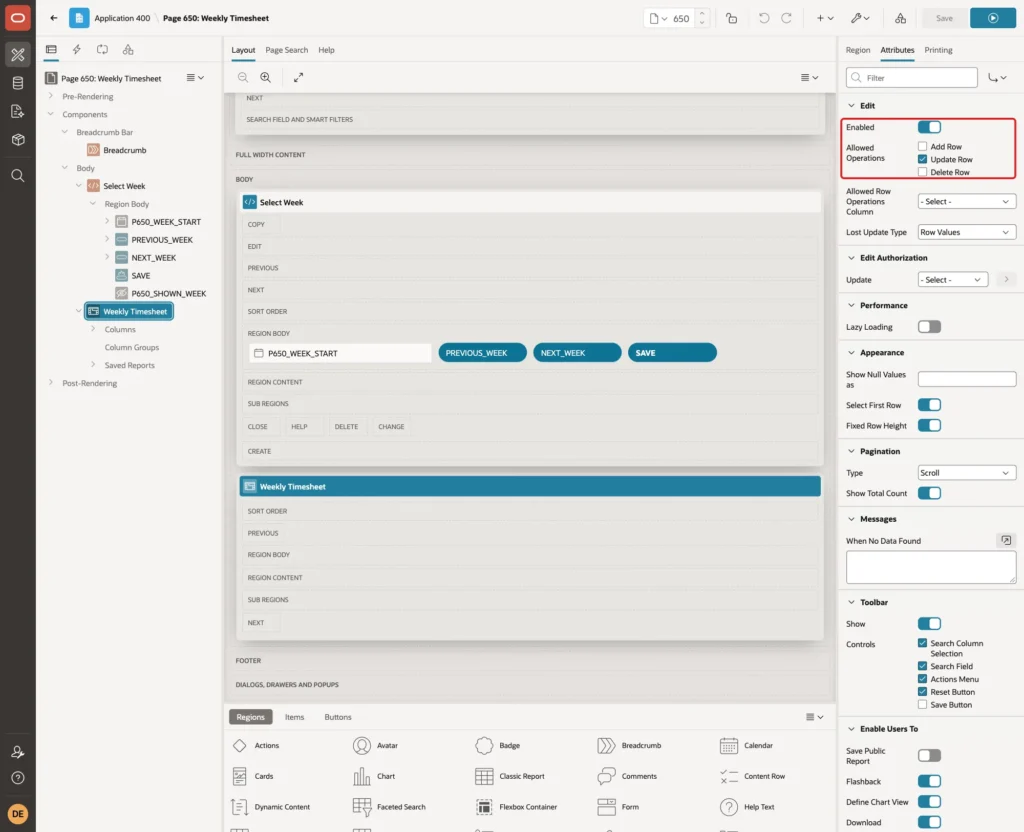Expand the Columns tree node
This screenshot has height=832, width=1024.
(x=93, y=329)
